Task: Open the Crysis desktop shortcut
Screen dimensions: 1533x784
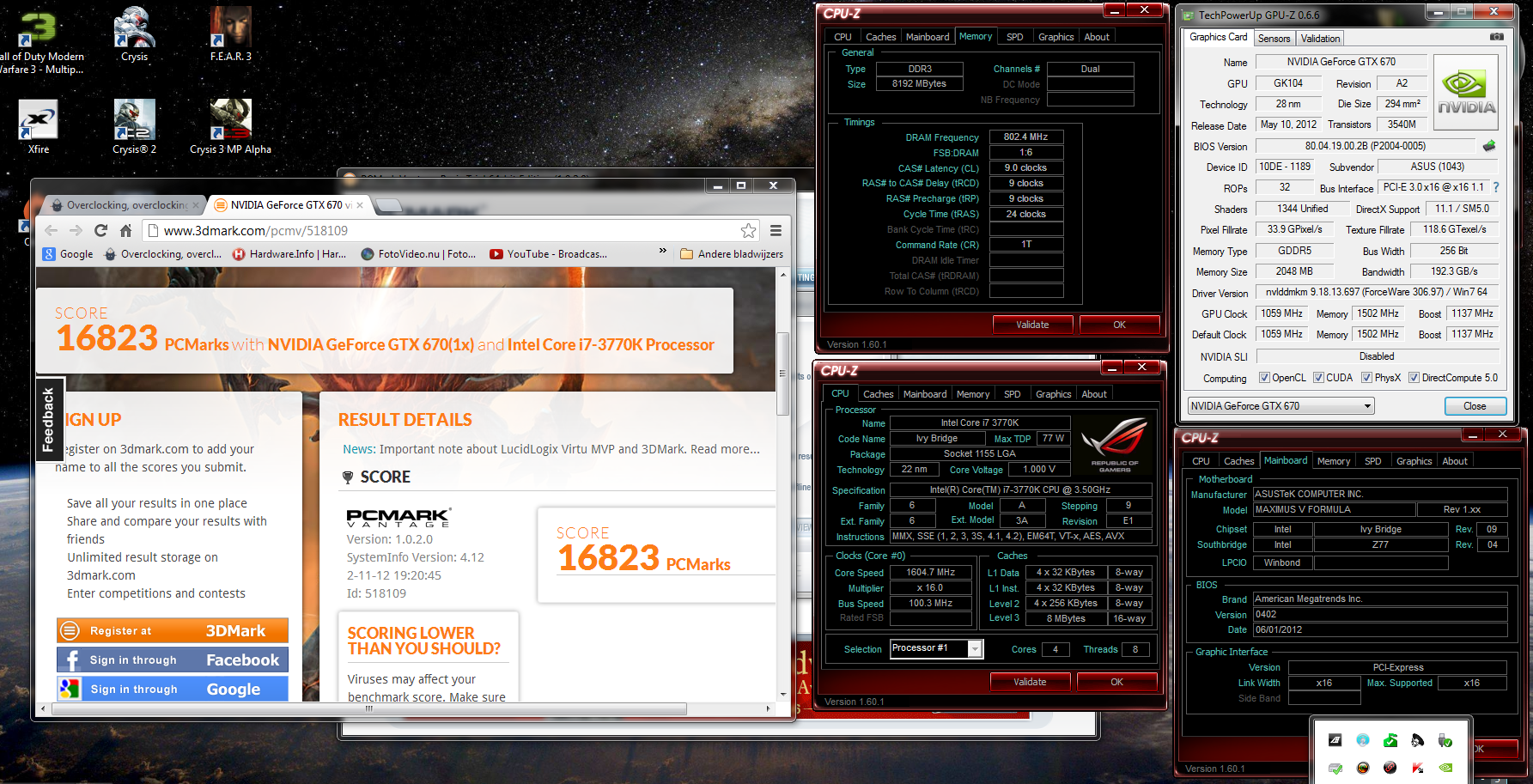Action: (135, 34)
